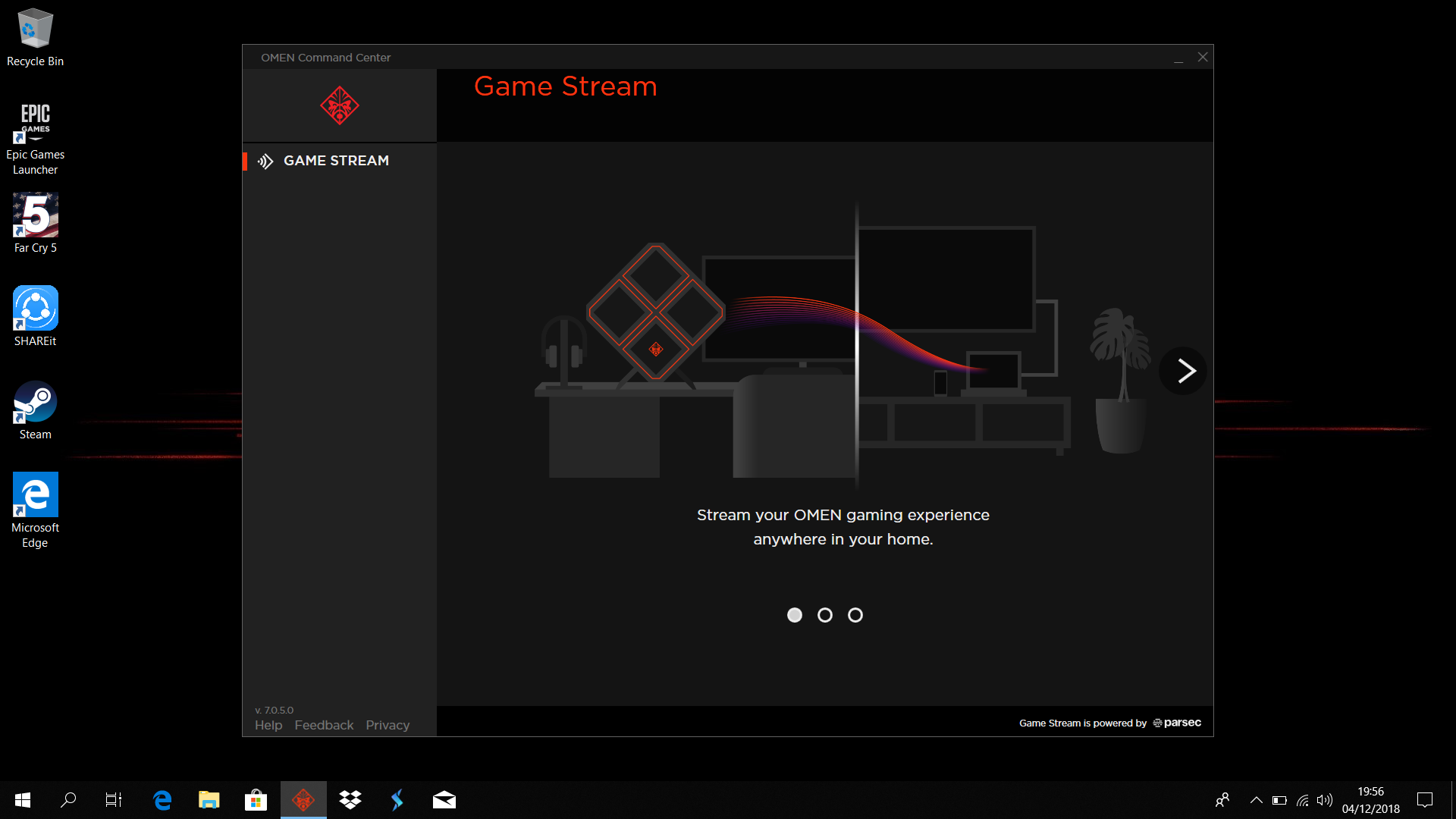The width and height of the screenshot is (1456, 819).
Task: Open the Windows Start menu
Action: (x=22, y=799)
